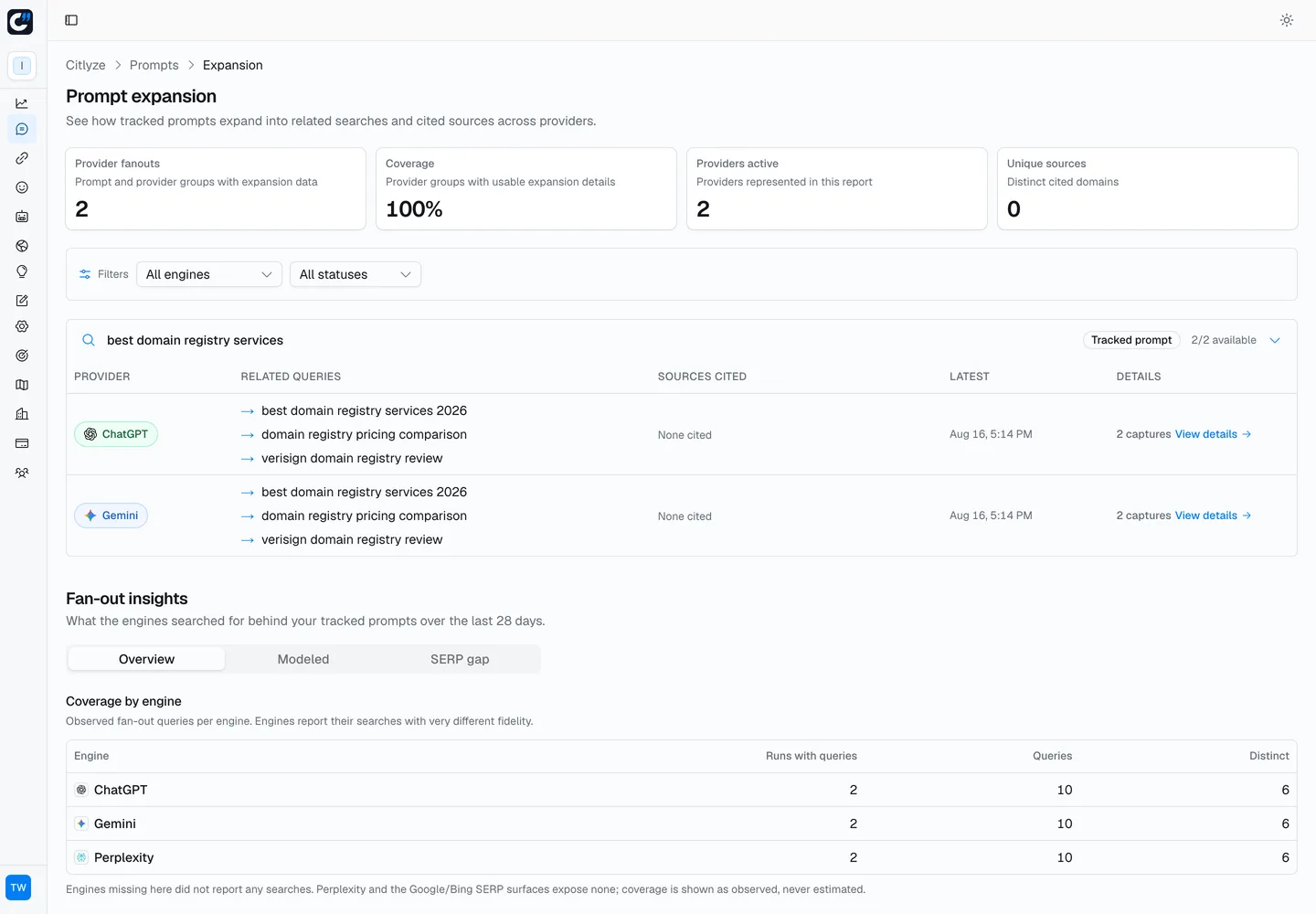This screenshot has width=1316, height=914.
Task: Click the Coverage 100% card
Action: coord(526,189)
